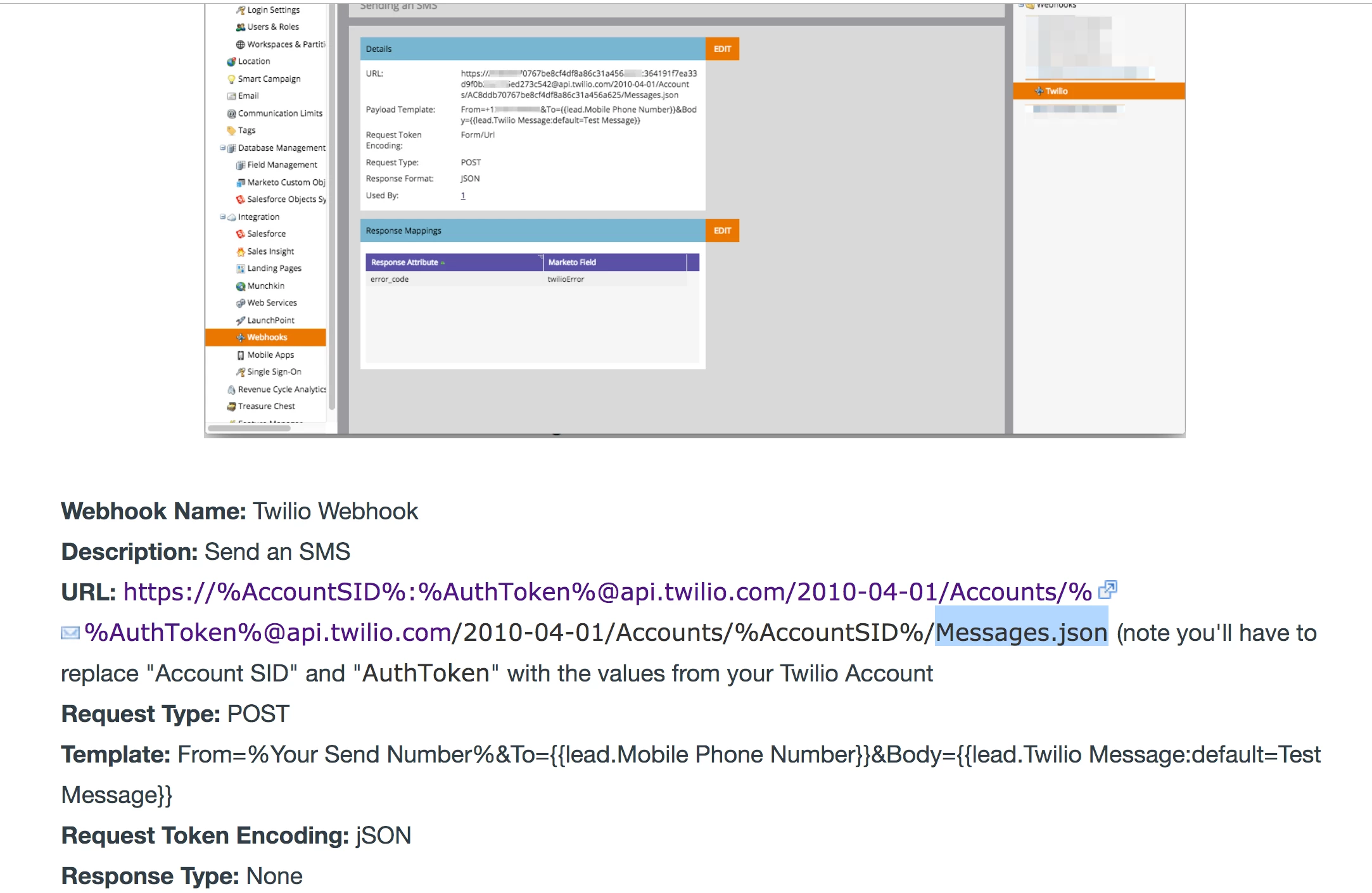Click the Treasure Chest icon
Image resolution: width=1372 pixels, height=893 pixels.
(x=231, y=407)
